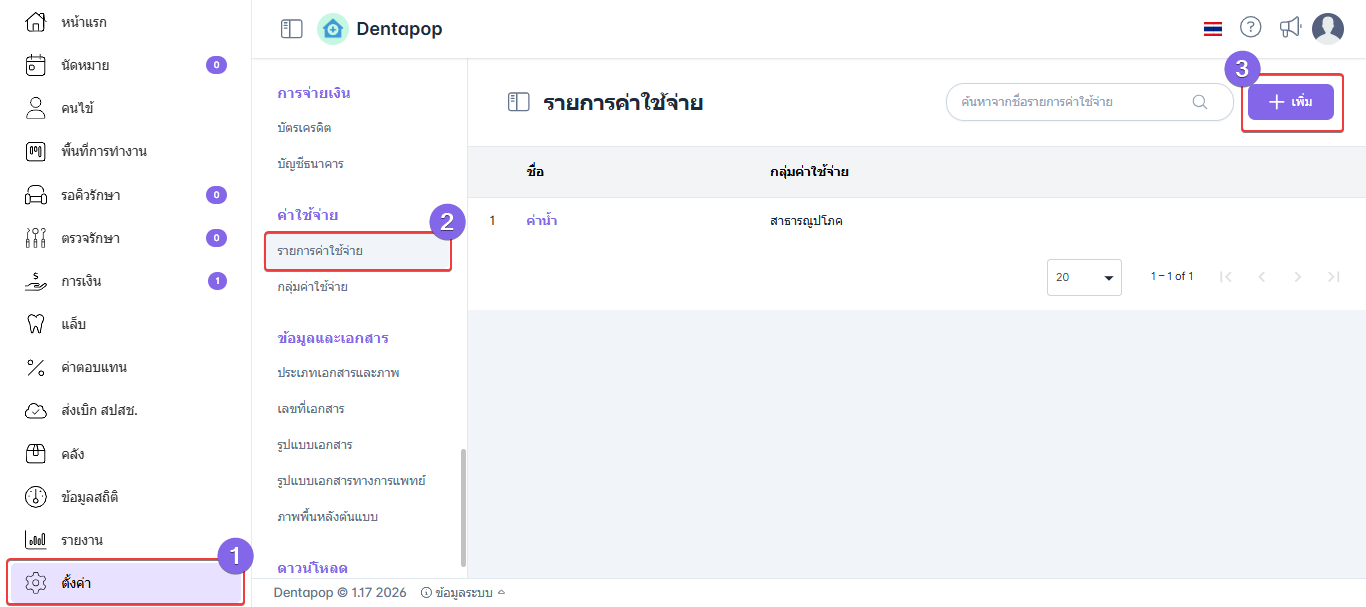Click the panel icon beside รายการค่าใช้จ่าย heading
Viewport: 1366px width, 607px height.
pos(518,102)
